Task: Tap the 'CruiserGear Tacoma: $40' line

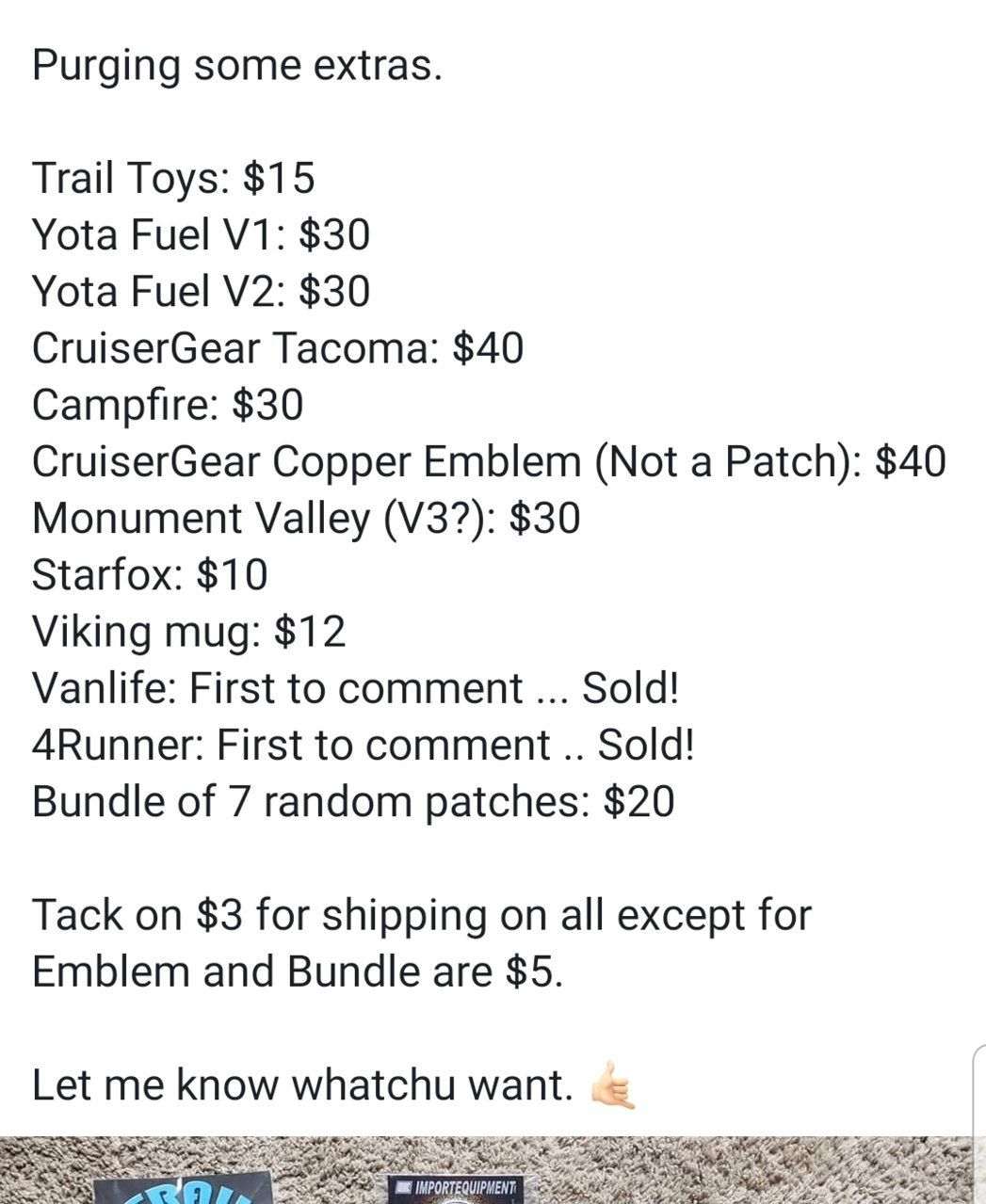Action: coord(277,348)
